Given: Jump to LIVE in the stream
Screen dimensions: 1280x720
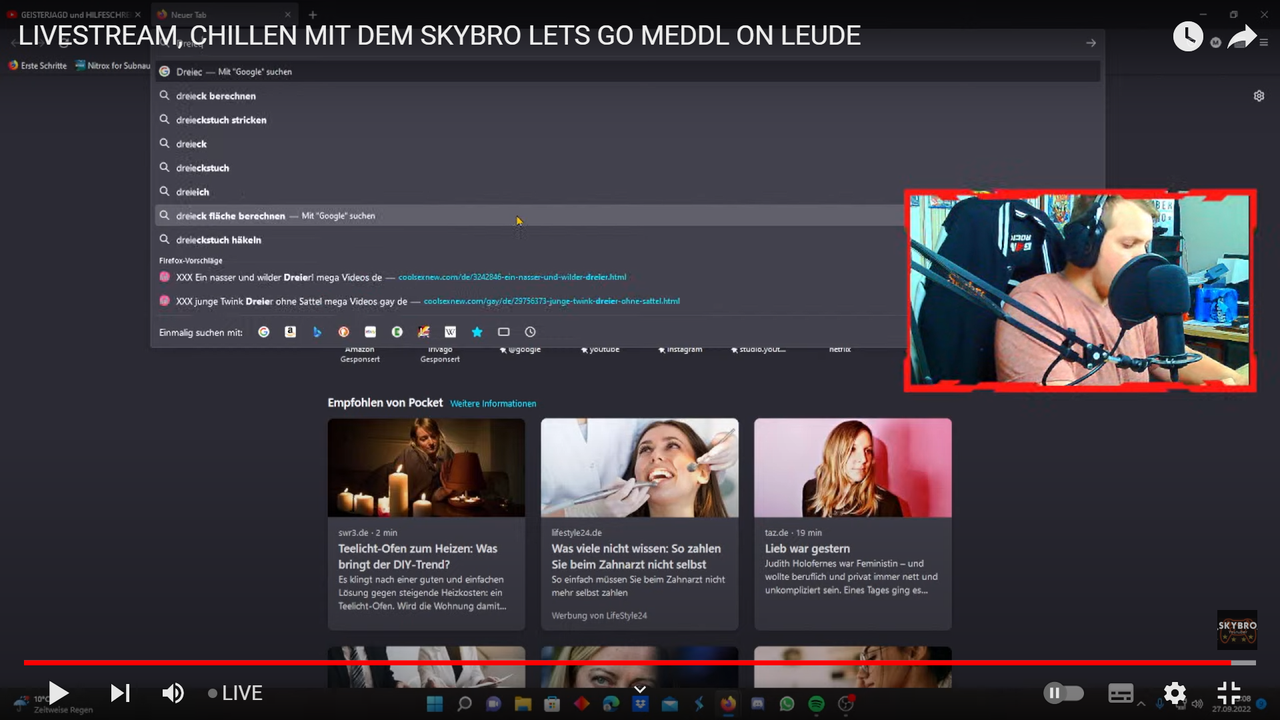Looking at the screenshot, I should (235, 693).
